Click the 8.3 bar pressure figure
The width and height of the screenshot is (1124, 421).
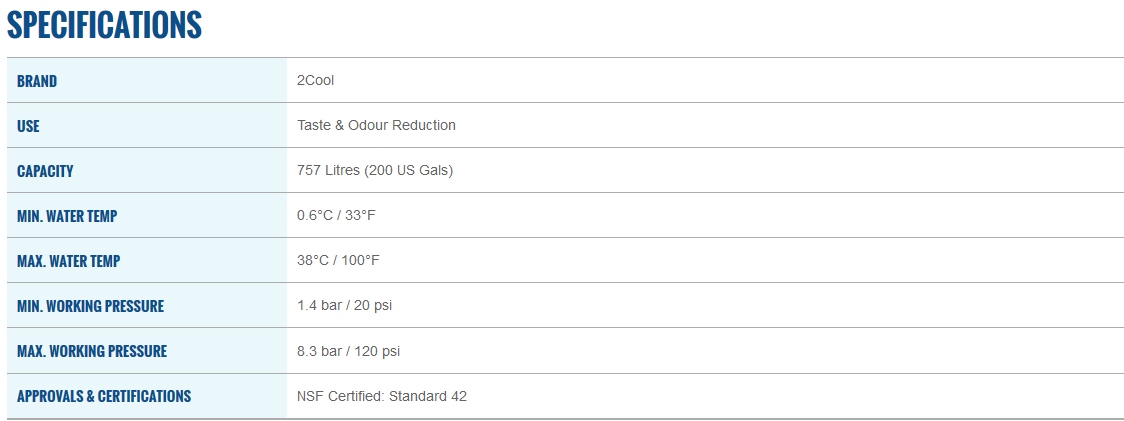(x=320, y=350)
